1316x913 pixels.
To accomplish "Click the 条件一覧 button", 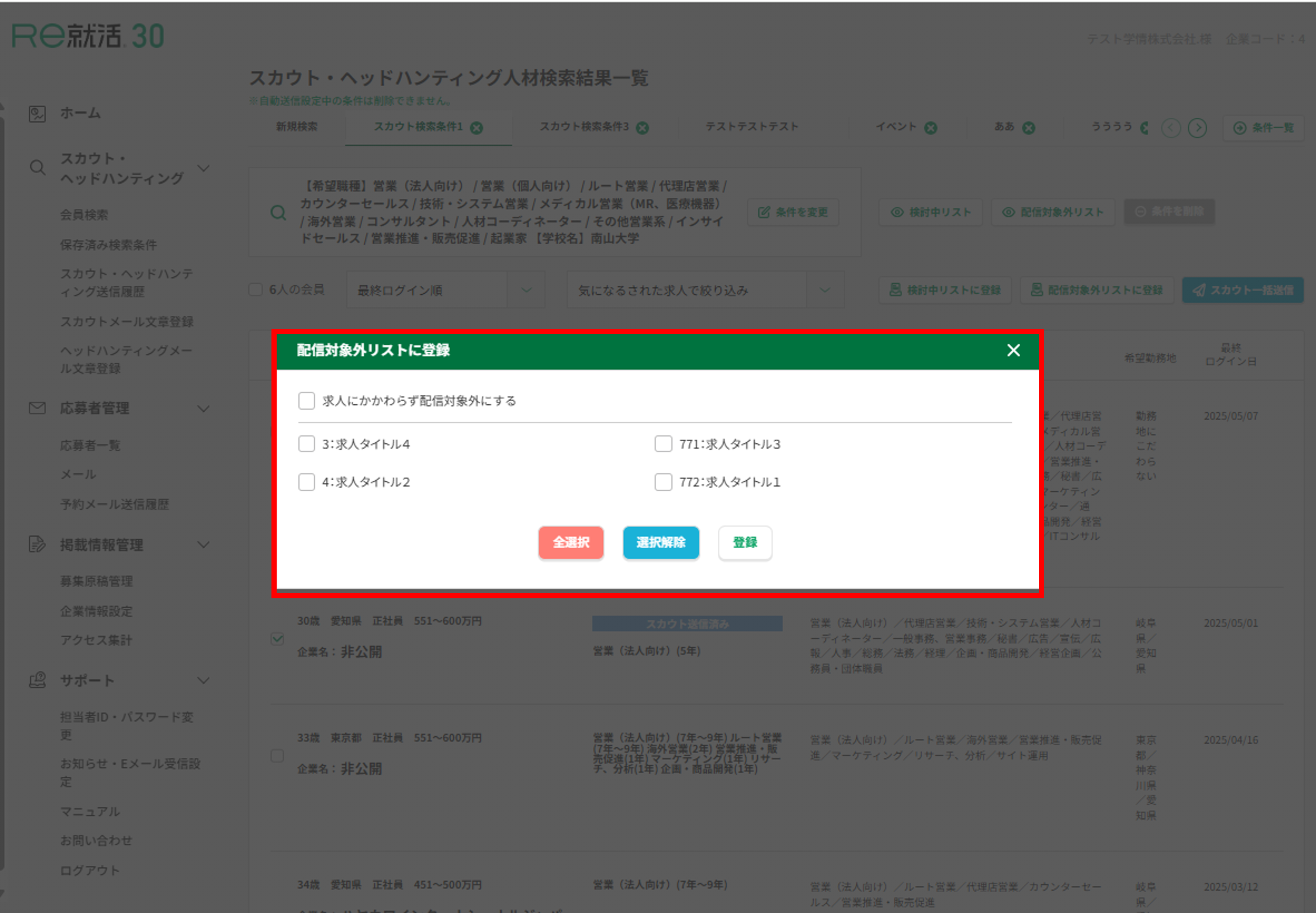I will [x=1263, y=128].
